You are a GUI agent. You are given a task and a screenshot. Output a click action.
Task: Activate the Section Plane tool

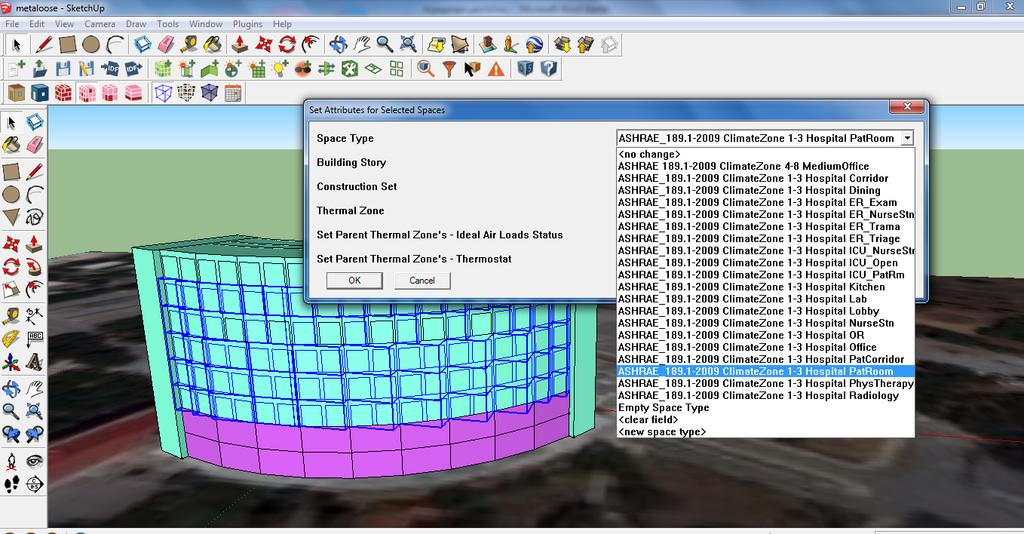(x=35, y=484)
